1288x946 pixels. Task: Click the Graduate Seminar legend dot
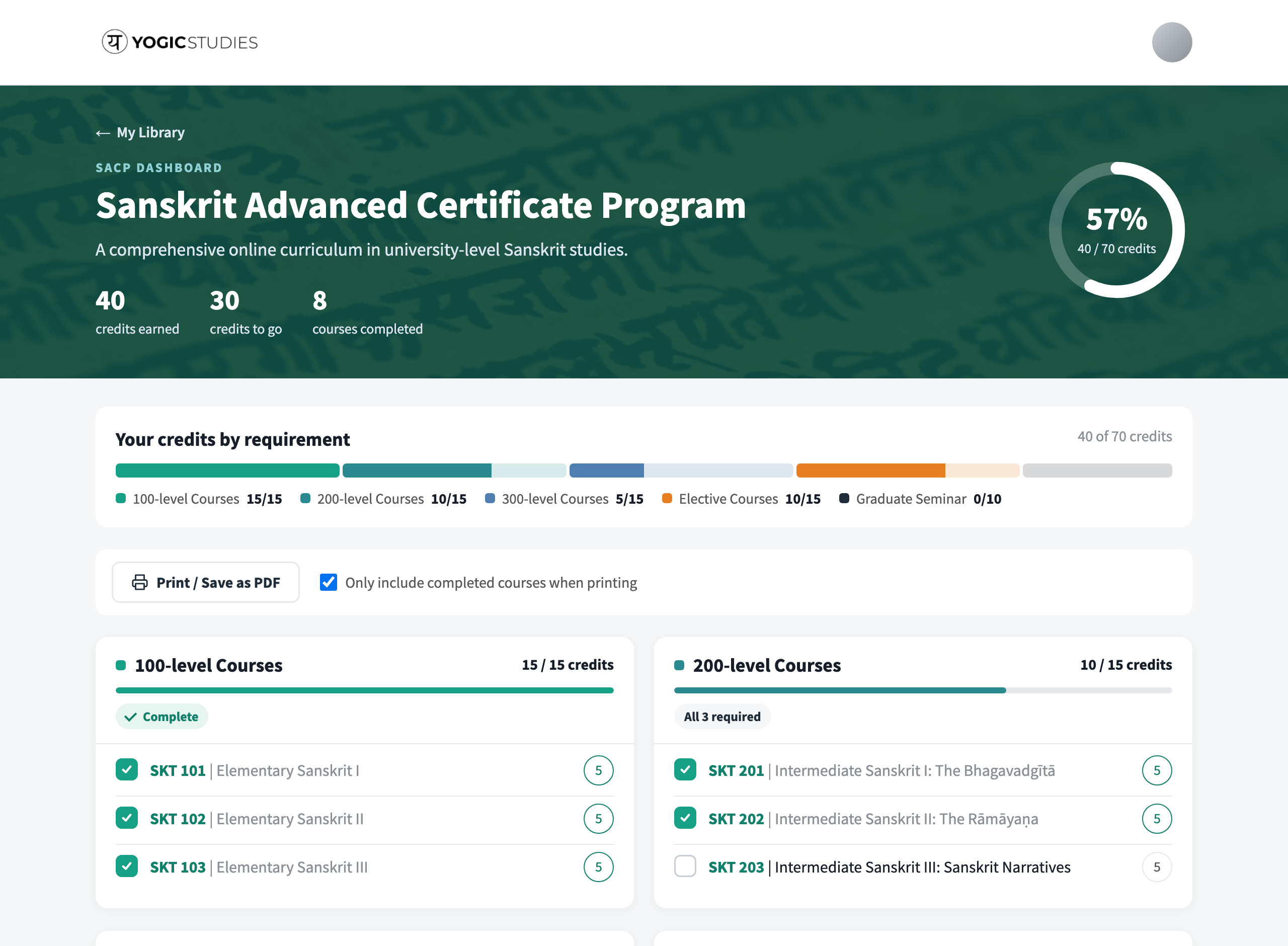[844, 498]
